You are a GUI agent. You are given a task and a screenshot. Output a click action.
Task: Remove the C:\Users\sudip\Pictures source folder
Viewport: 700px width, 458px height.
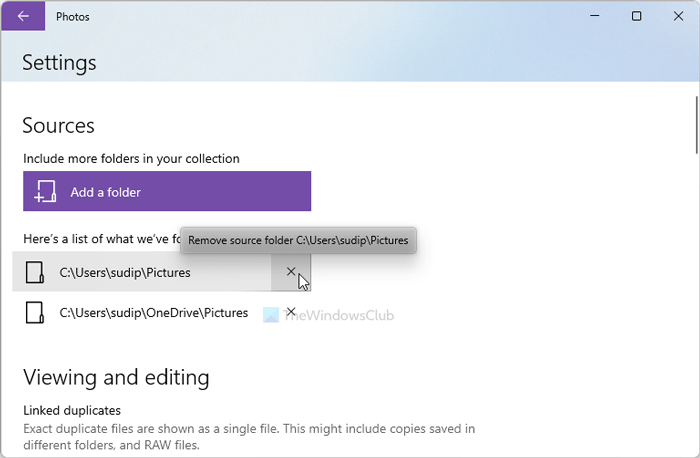pyautogui.click(x=291, y=272)
